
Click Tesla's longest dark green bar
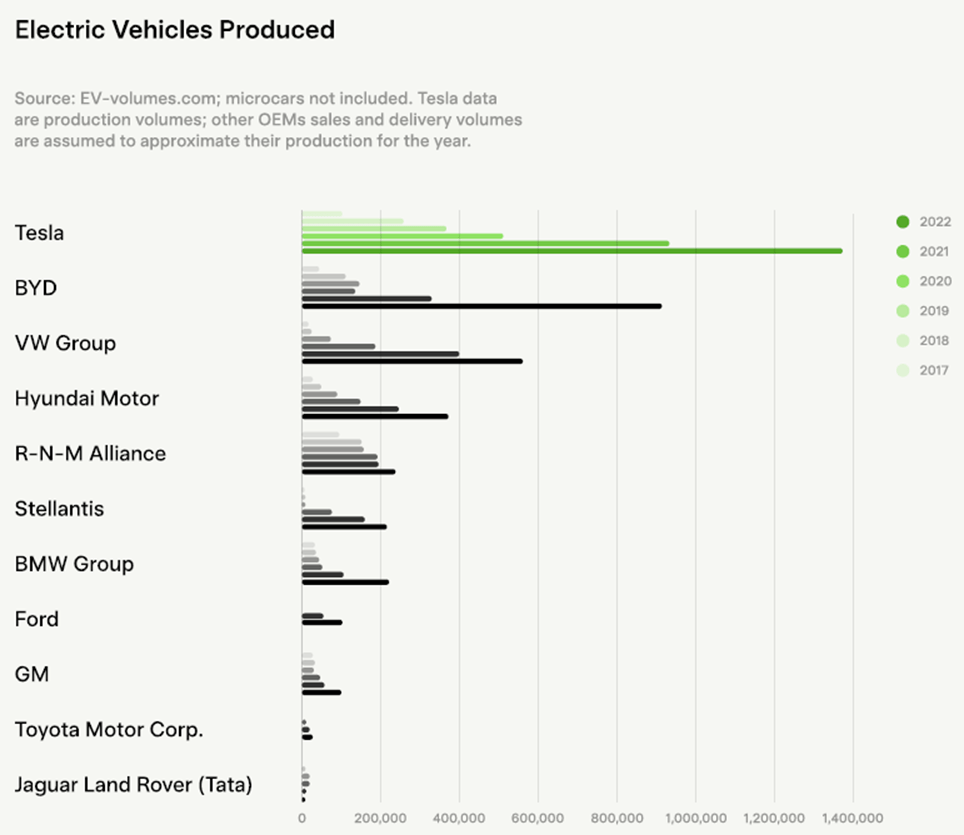(571, 251)
